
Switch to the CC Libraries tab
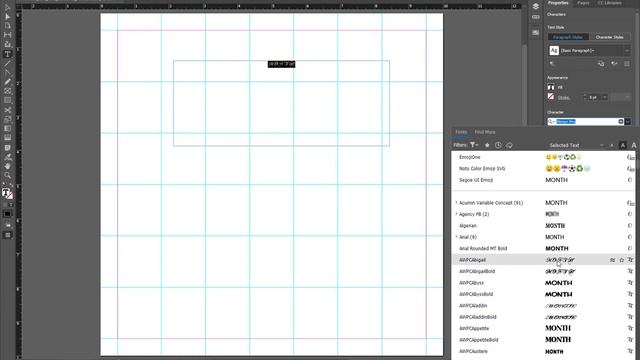coord(609,3)
